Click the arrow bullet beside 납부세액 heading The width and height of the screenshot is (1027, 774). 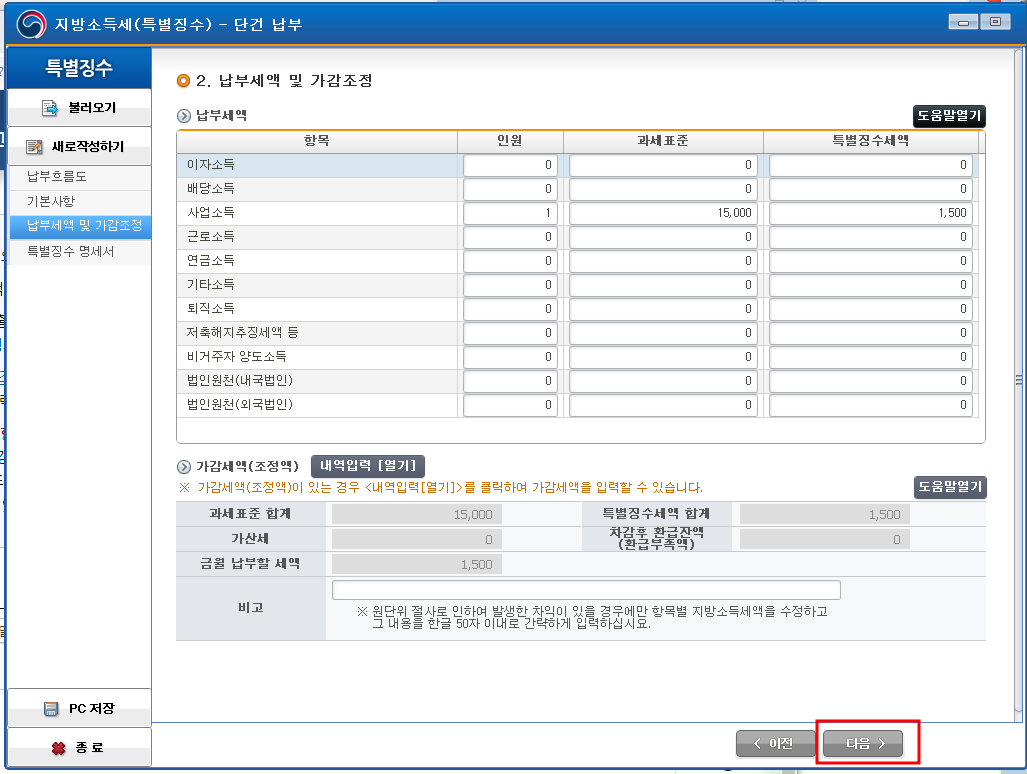coord(184,116)
